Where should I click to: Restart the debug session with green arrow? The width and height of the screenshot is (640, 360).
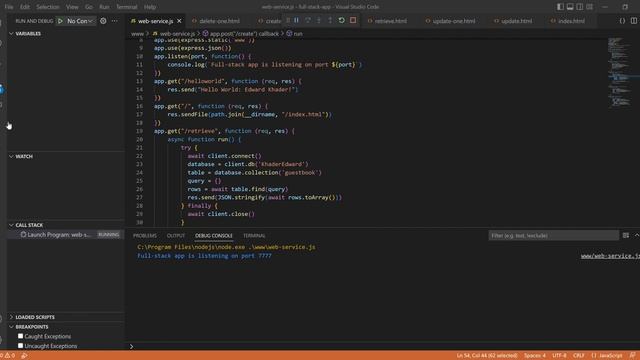[342, 20]
